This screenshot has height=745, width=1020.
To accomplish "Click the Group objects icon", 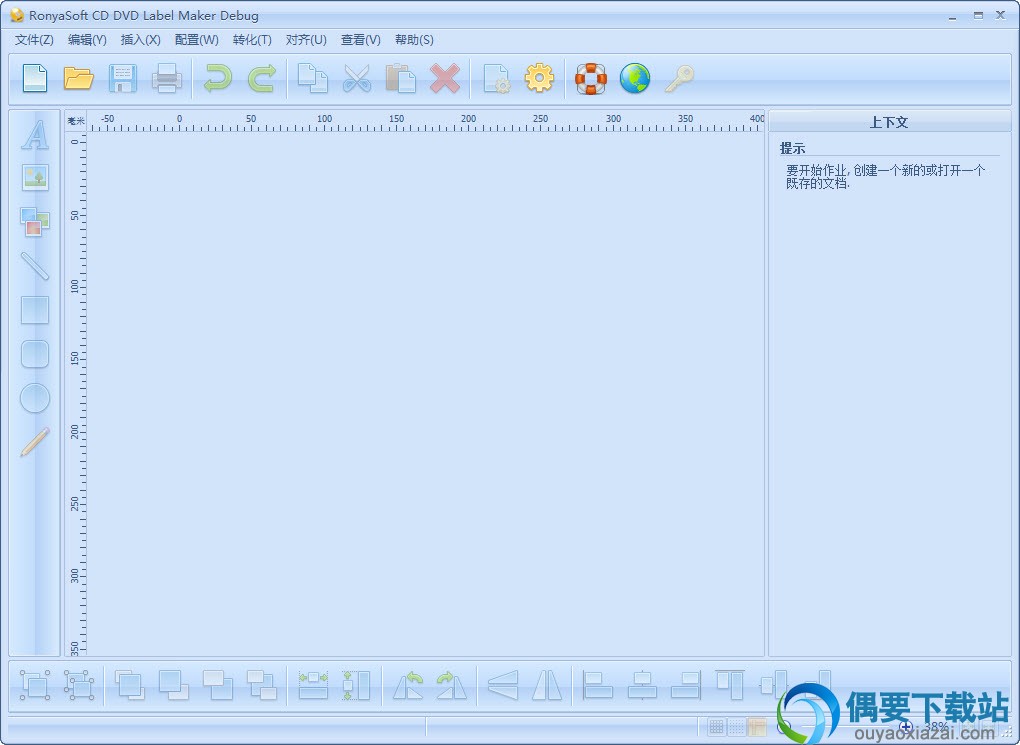I will coord(35,685).
